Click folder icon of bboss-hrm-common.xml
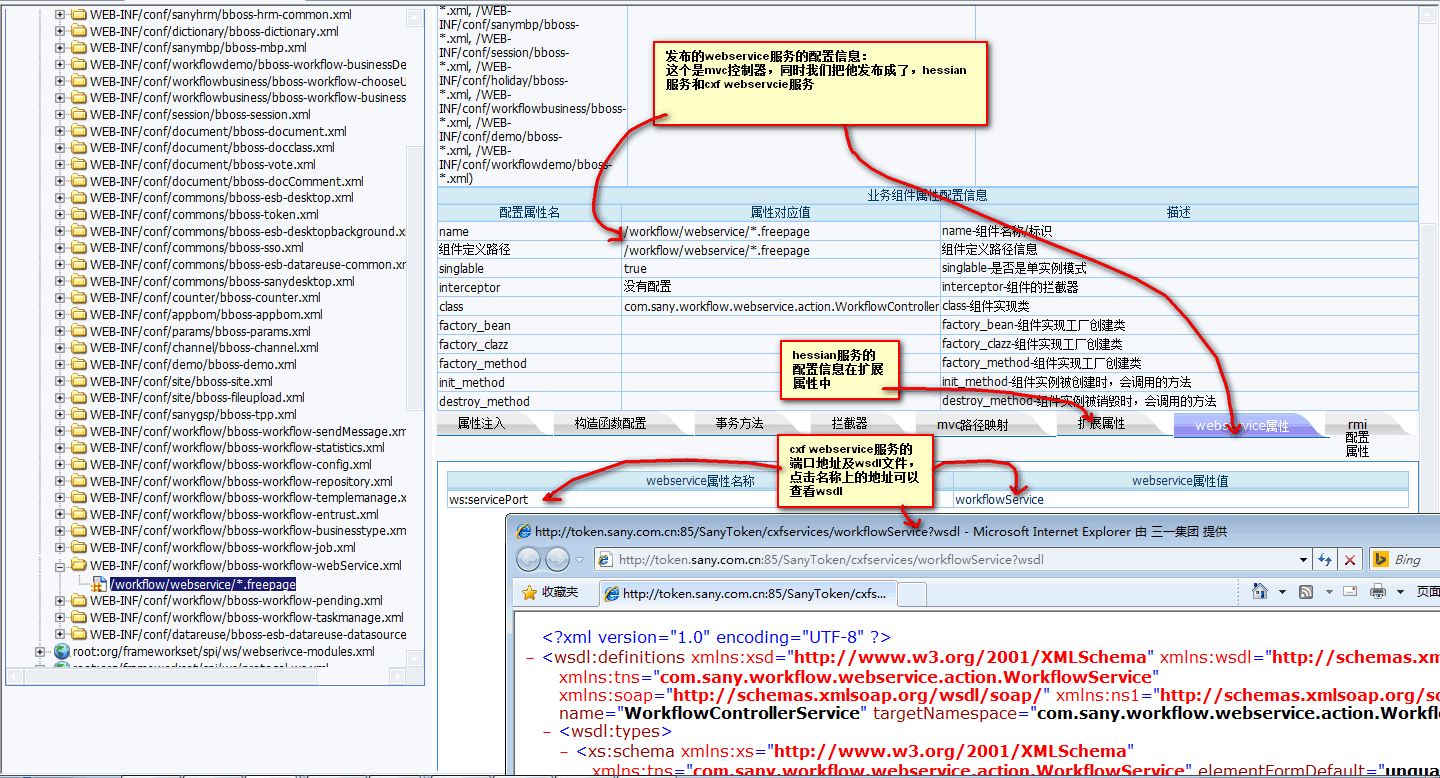Screen dimensions: 1440x778 79,15
